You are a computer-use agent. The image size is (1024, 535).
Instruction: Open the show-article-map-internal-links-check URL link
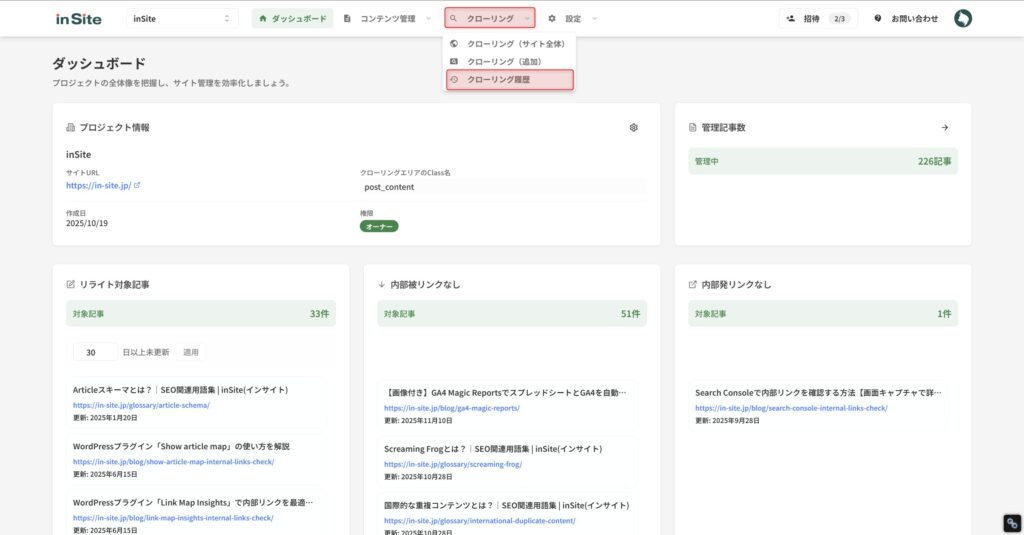pos(173,462)
